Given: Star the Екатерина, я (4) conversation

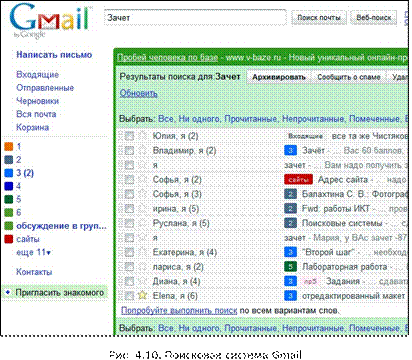Looking at the screenshot, I should pyautogui.click(x=142, y=252).
